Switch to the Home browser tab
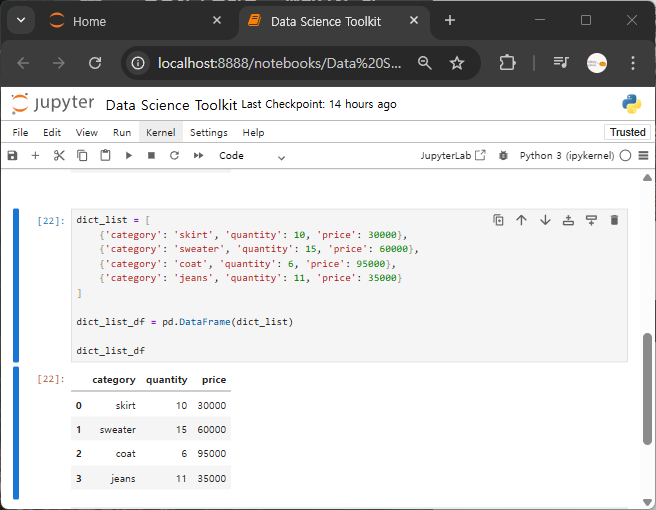Screen dimensions: 656x510 point(126,21)
